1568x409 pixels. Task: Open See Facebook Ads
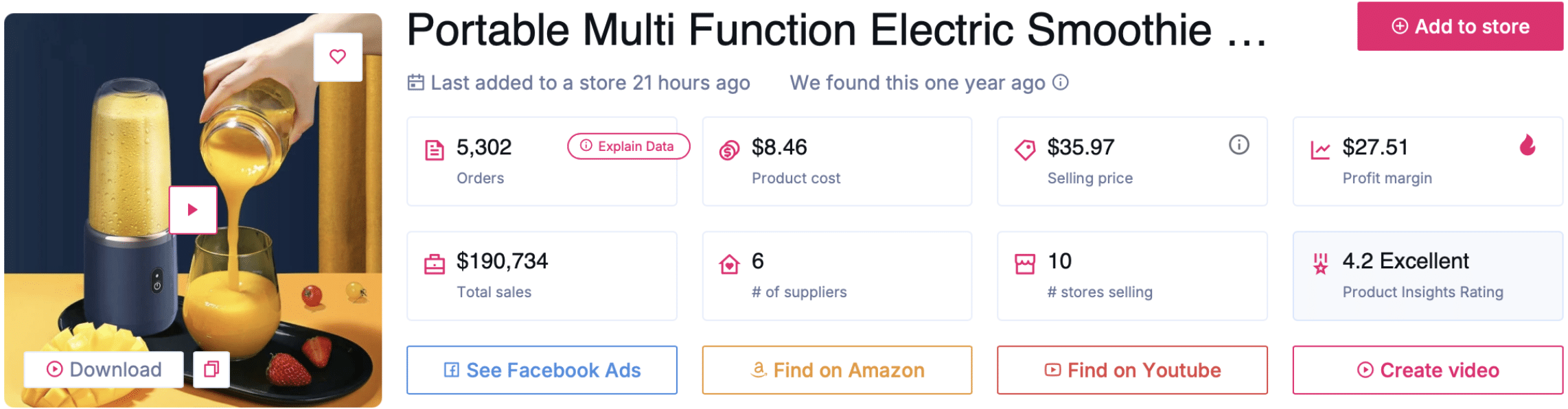[542, 371]
